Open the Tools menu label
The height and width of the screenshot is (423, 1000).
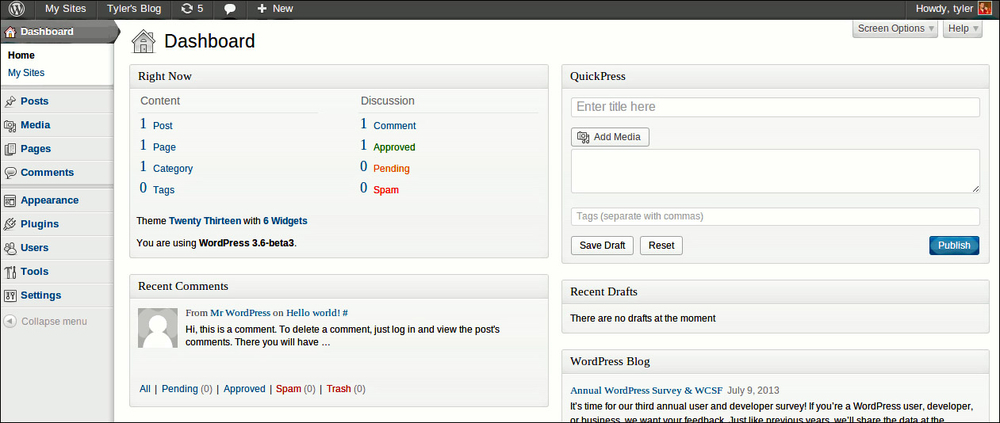34,271
